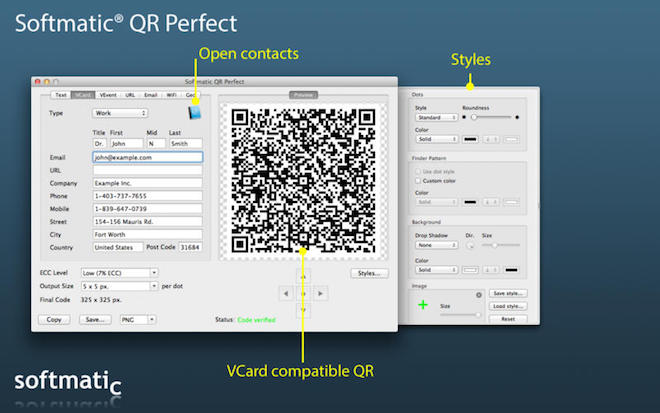Image resolution: width=660 pixels, height=413 pixels.
Task: Click the Last name field containing Smith
Action: tap(186, 144)
